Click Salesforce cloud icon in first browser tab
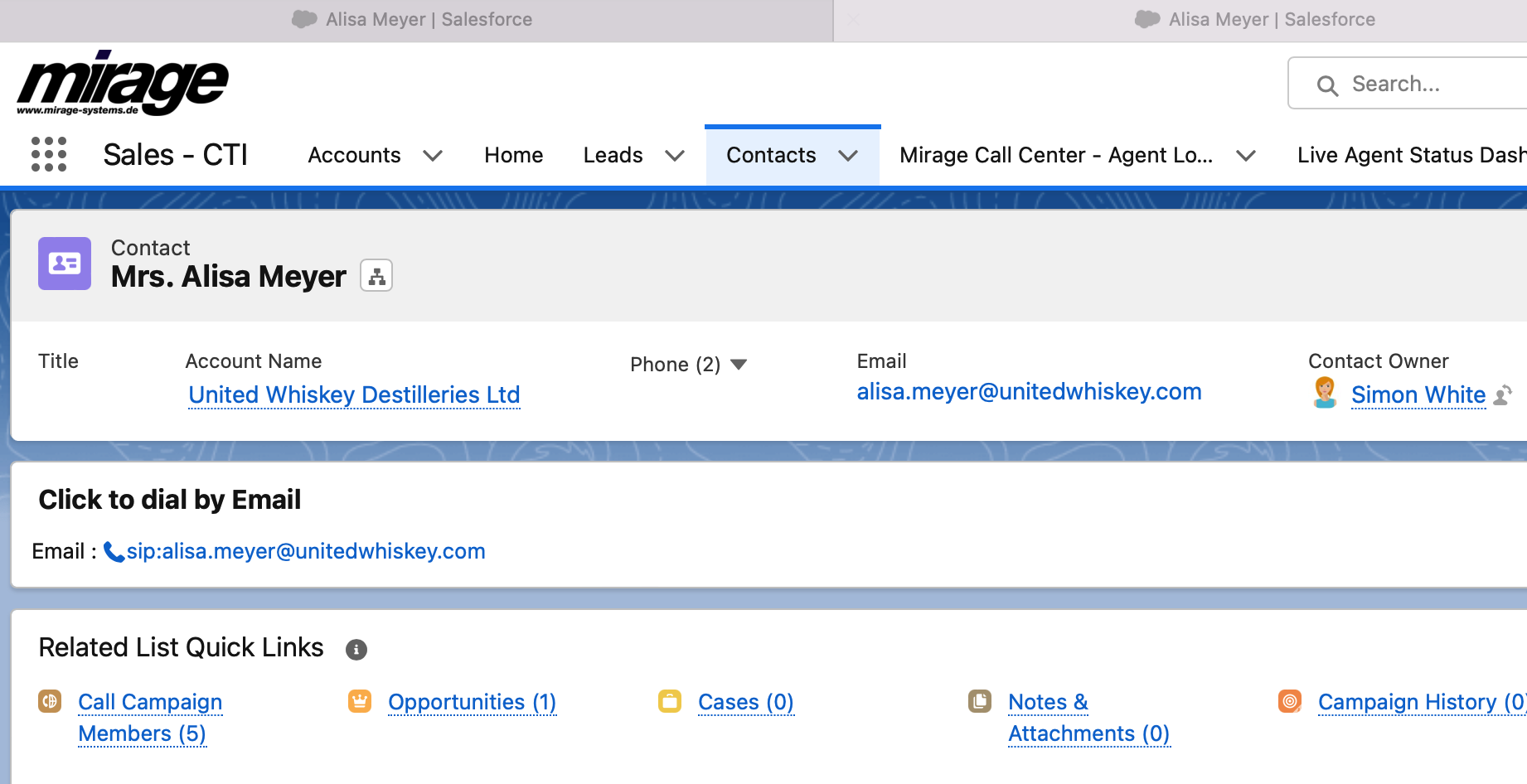Image resolution: width=1527 pixels, height=784 pixels. pos(304,19)
